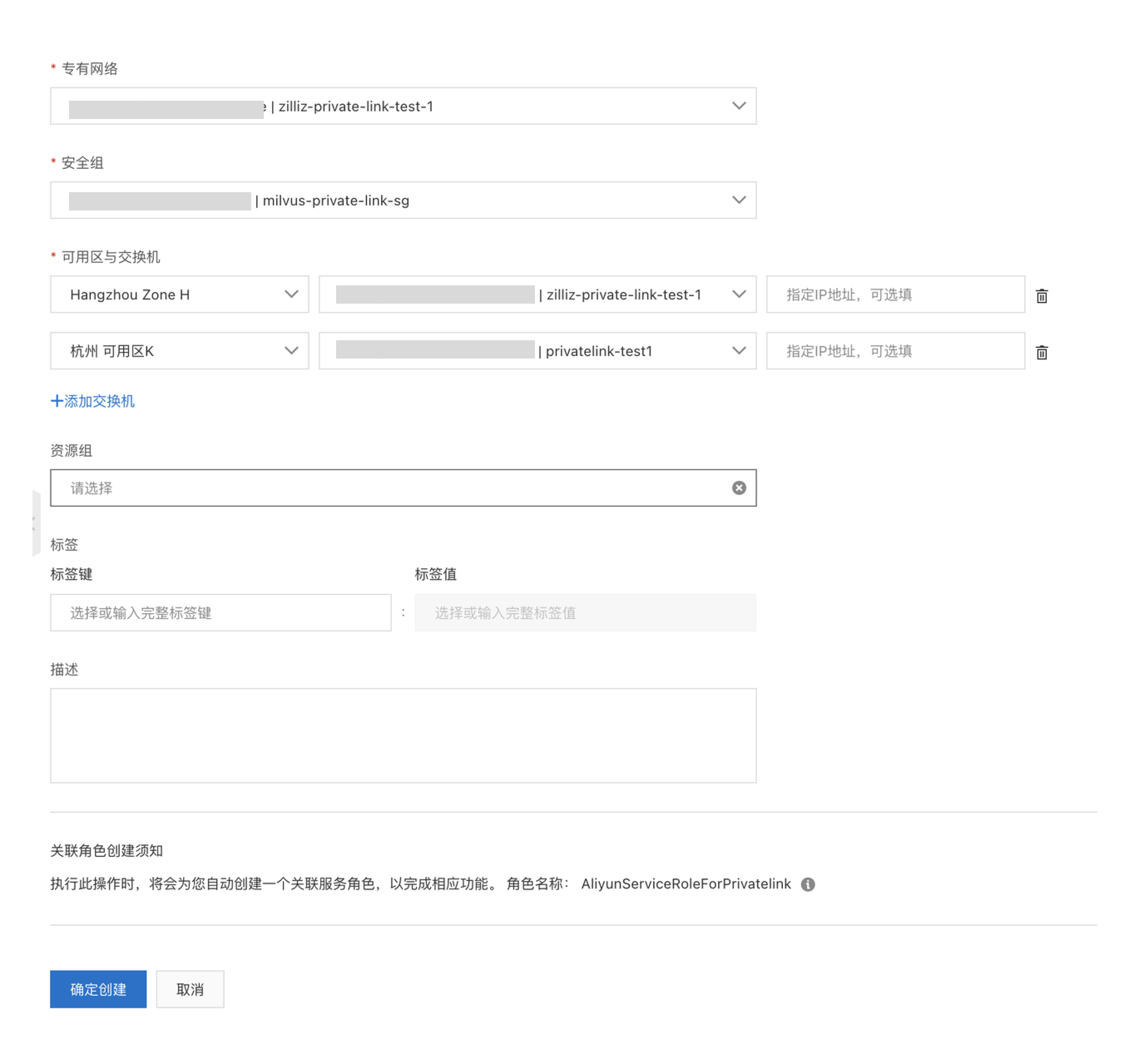Click the first 指定IP地址 optional IP field

click(x=895, y=294)
